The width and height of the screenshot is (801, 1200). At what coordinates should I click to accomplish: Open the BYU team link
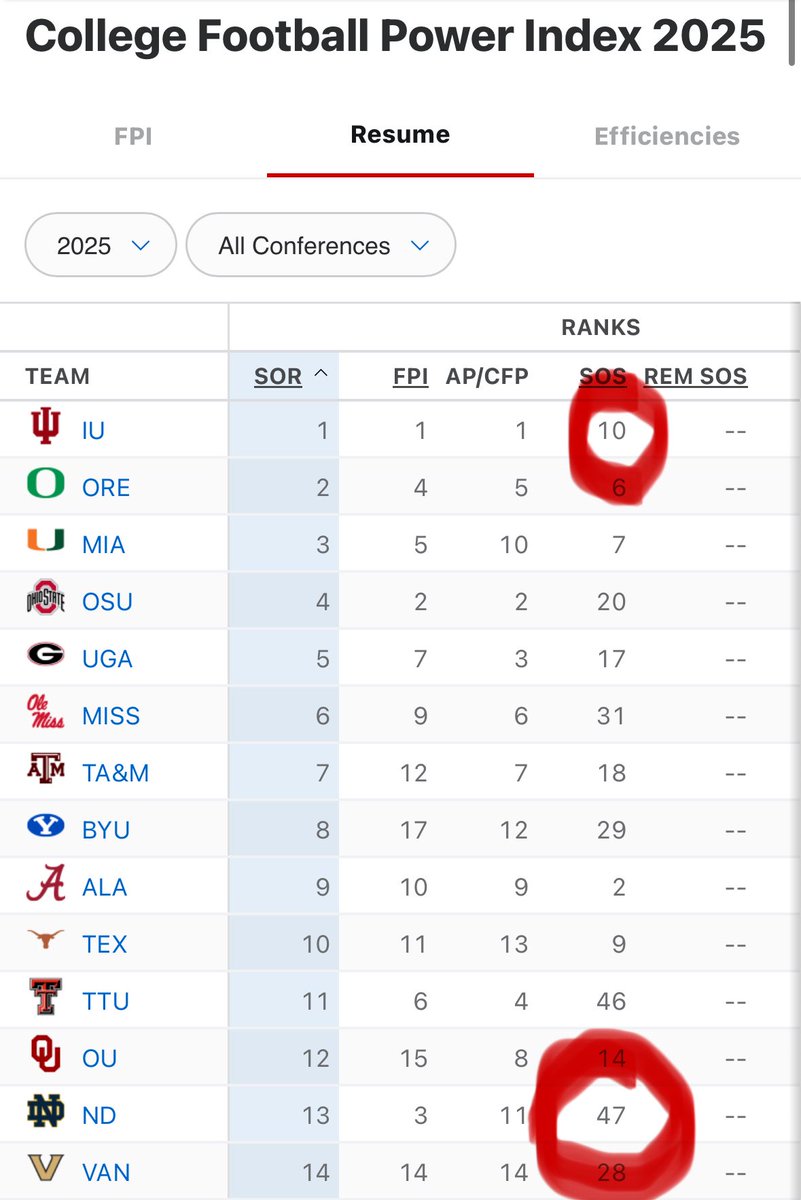point(106,829)
